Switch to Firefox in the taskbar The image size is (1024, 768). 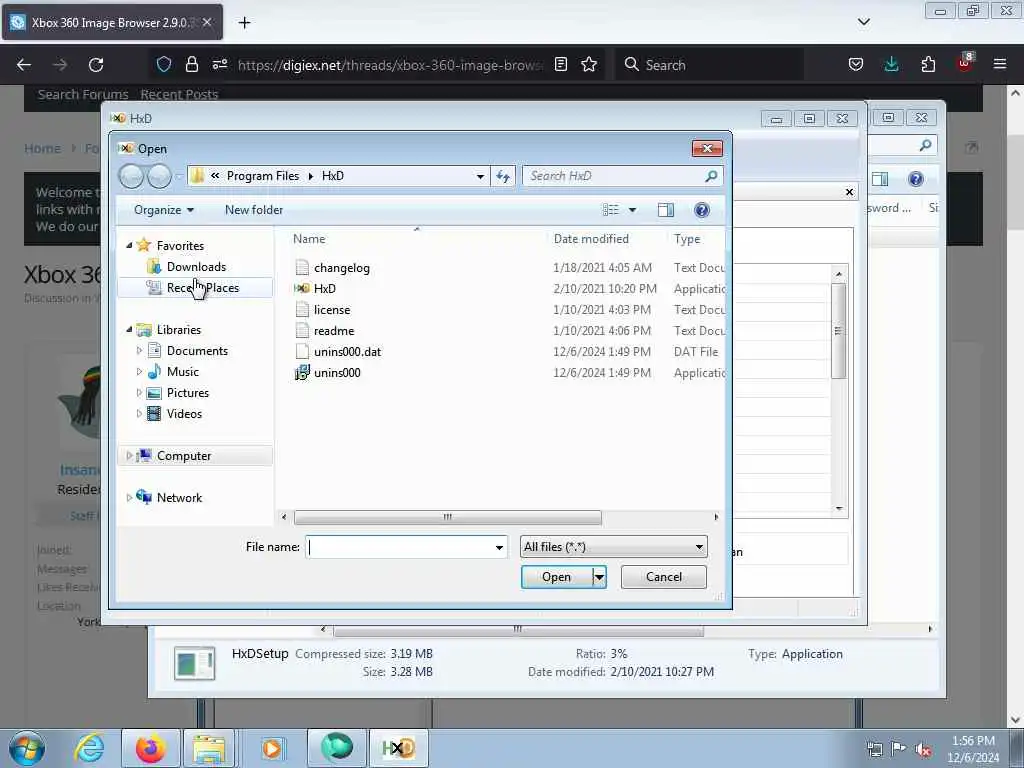coord(150,748)
